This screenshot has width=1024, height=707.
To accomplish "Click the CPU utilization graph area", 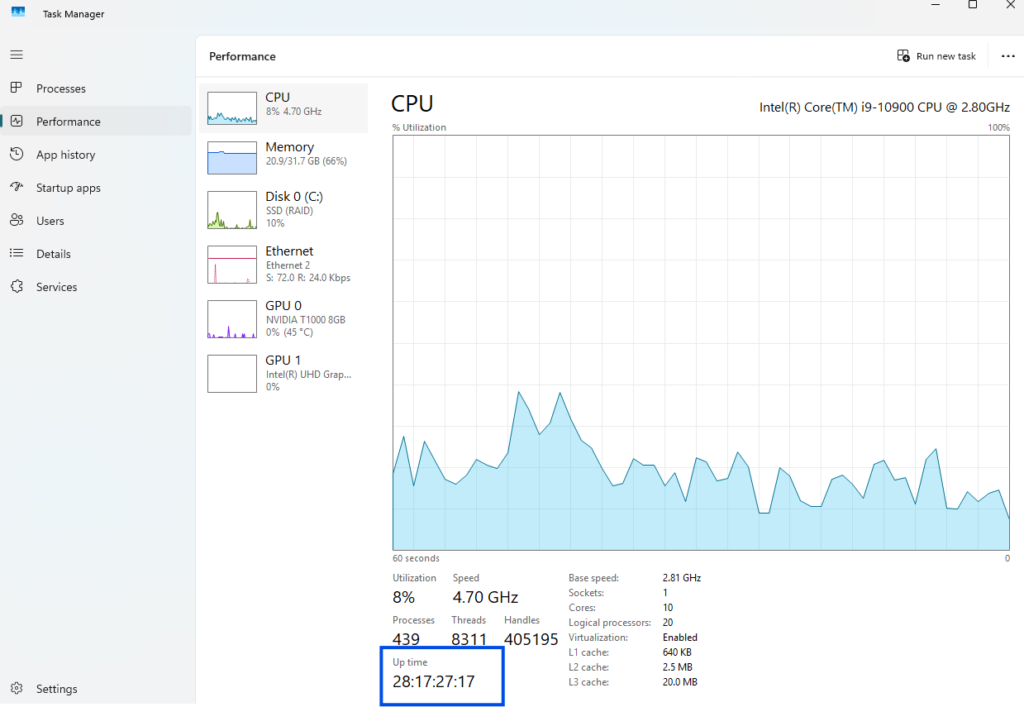I will [x=700, y=342].
